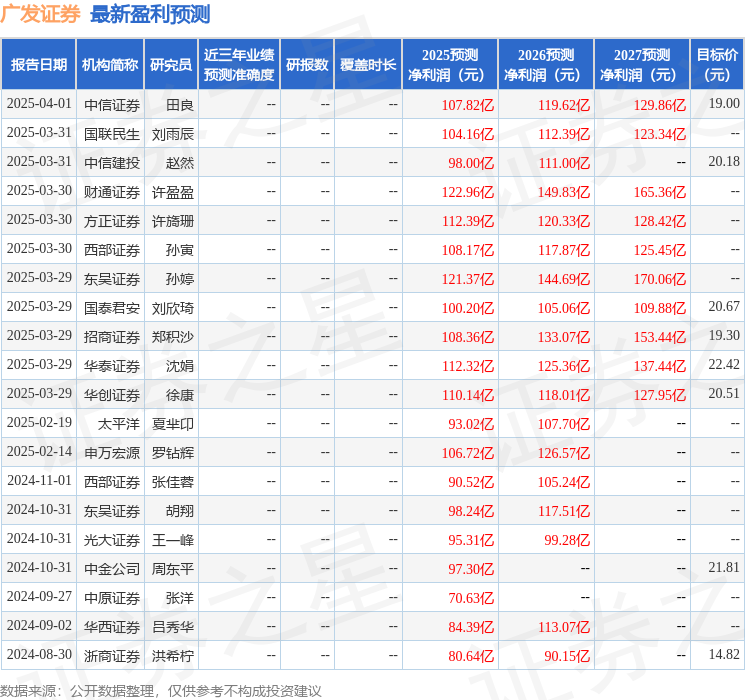Select the 国泰君安 institution cell
Image resolution: width=745 pixels, height=700 pixels.
click(x=112, y=308)
